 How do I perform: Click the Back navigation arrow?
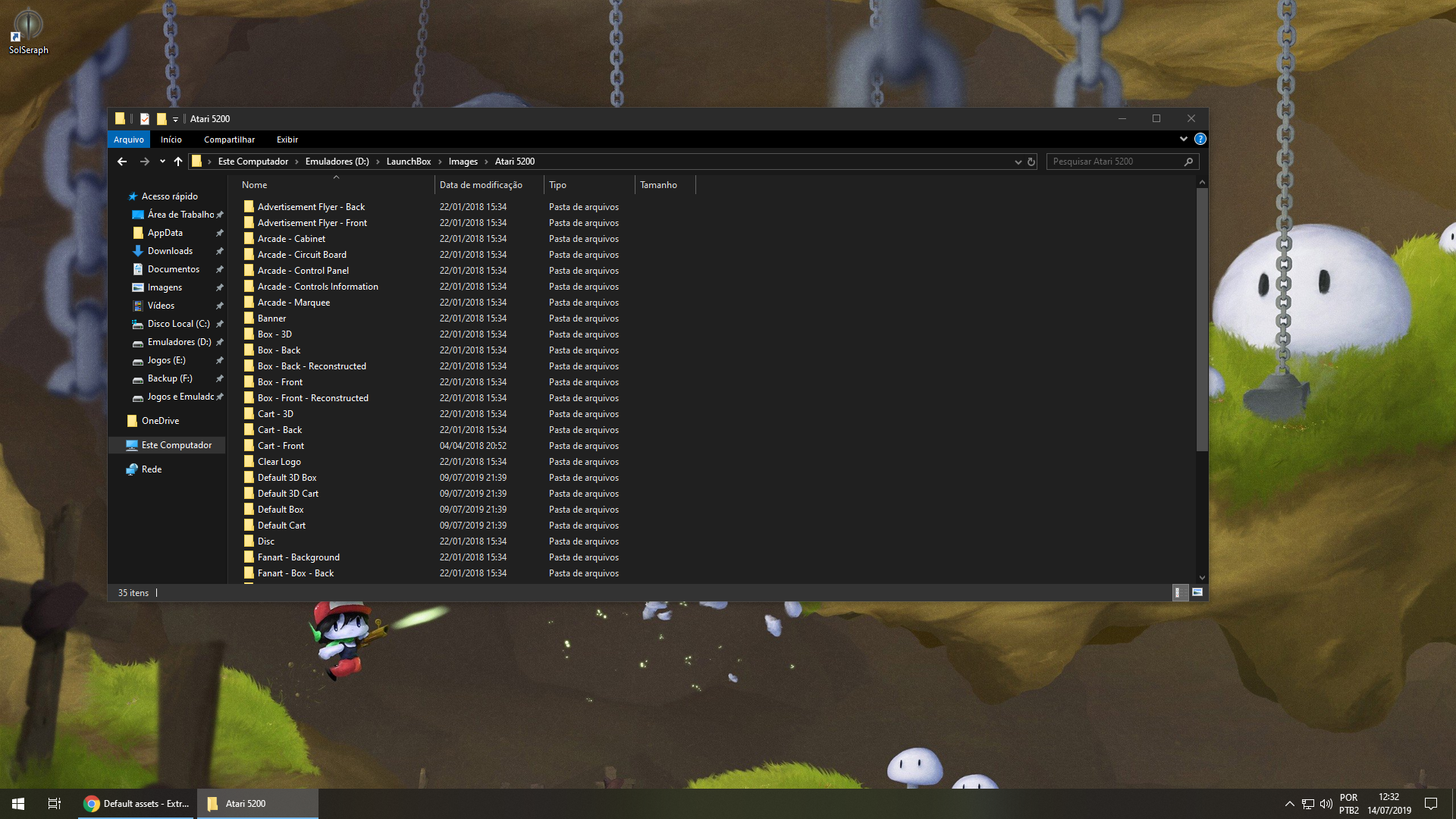pyautogui.click(x=122, y=162)
